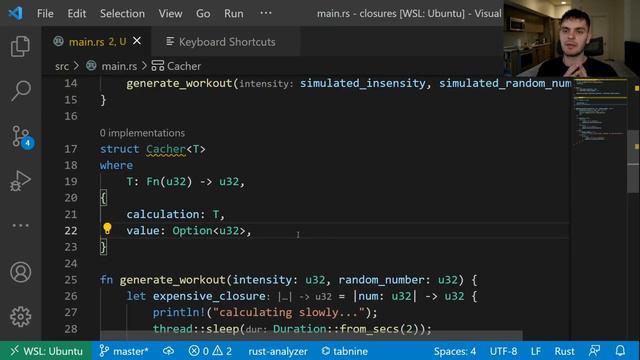Switch to the main.rs editor tab
Screen dimensions: 640x360
(97, 42)
